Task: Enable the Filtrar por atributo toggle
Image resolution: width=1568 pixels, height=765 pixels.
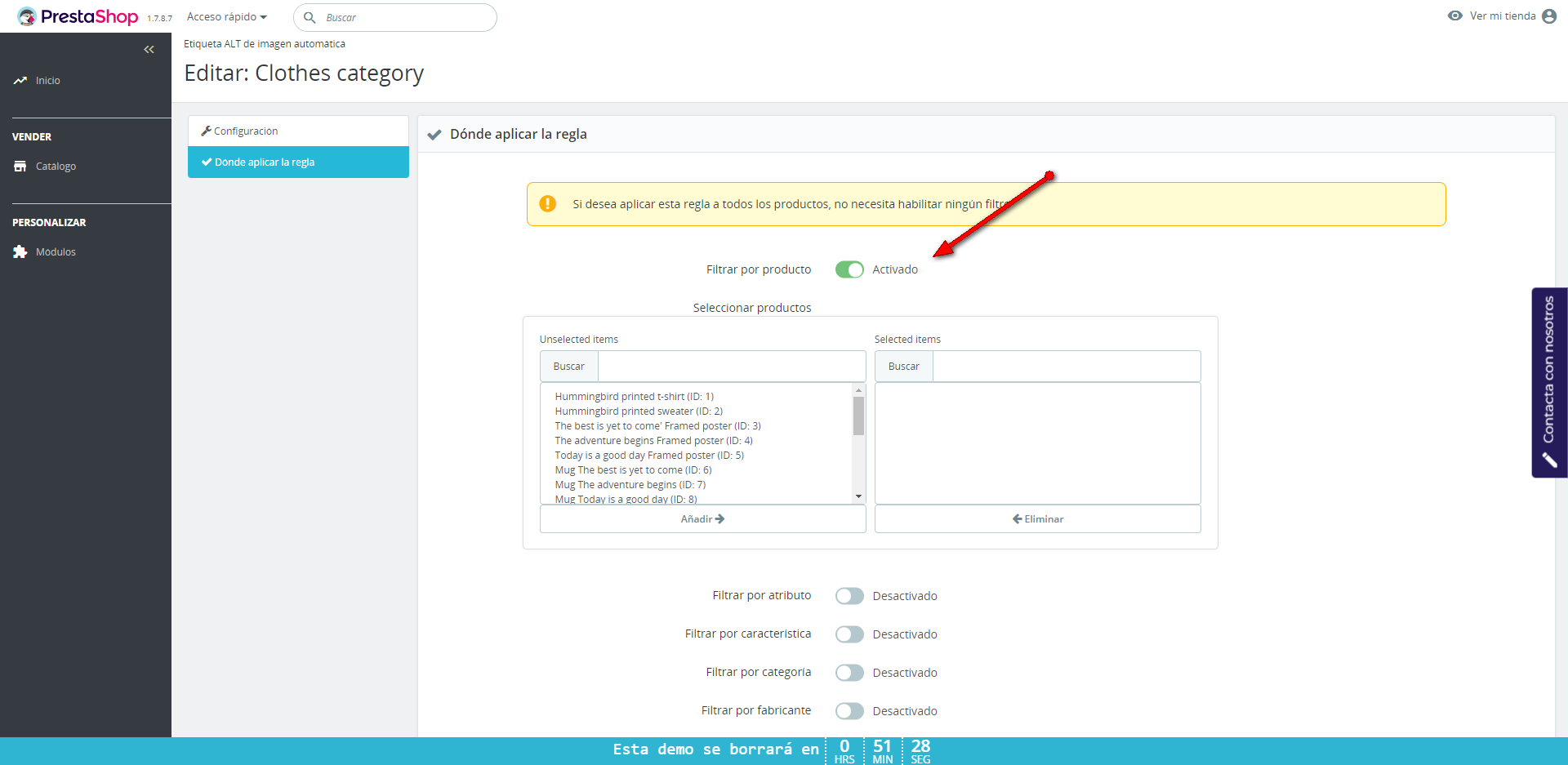Action: 849,596
